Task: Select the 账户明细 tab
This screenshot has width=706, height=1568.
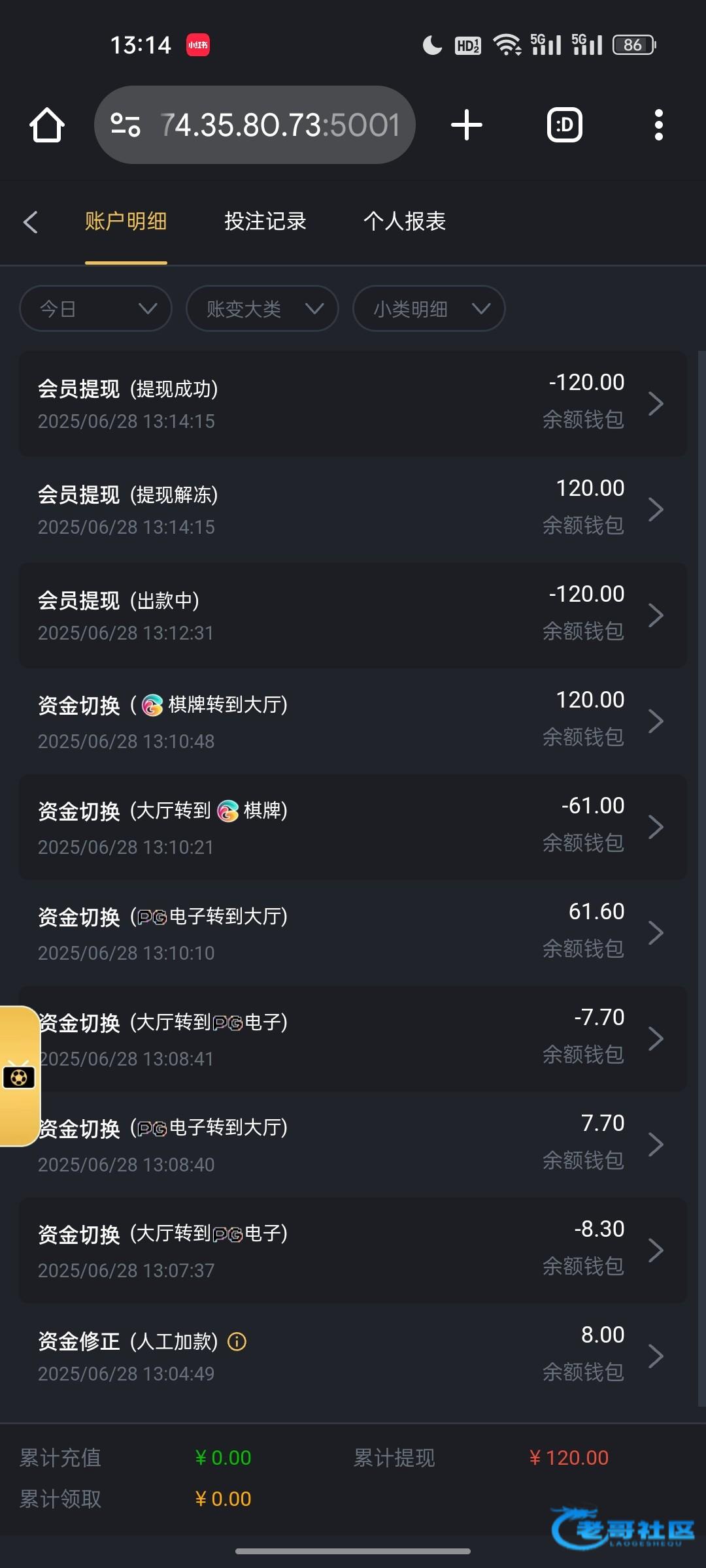Action: [x=126, y=221]
